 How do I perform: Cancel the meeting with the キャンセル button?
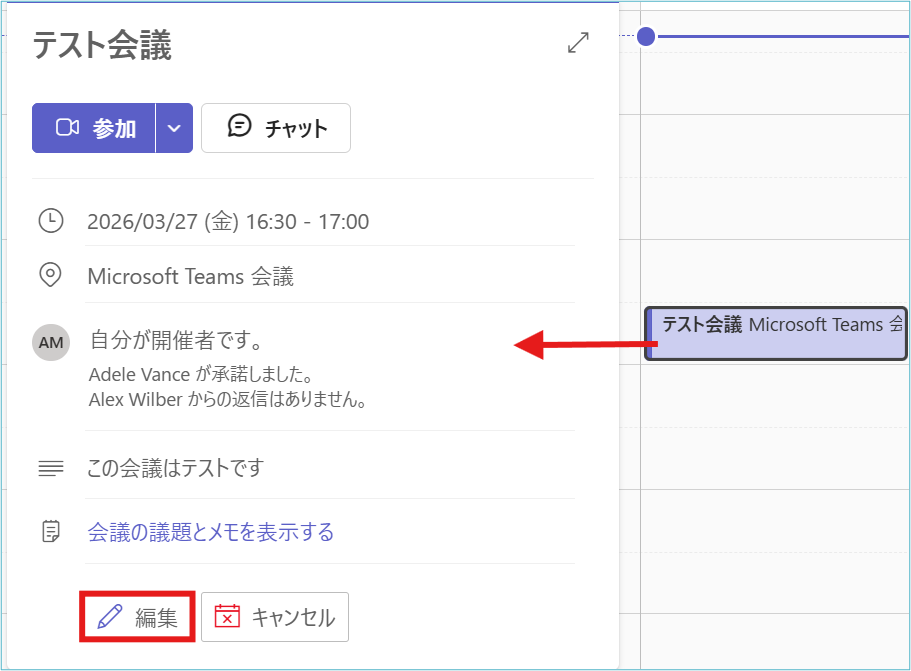[275, 617]
